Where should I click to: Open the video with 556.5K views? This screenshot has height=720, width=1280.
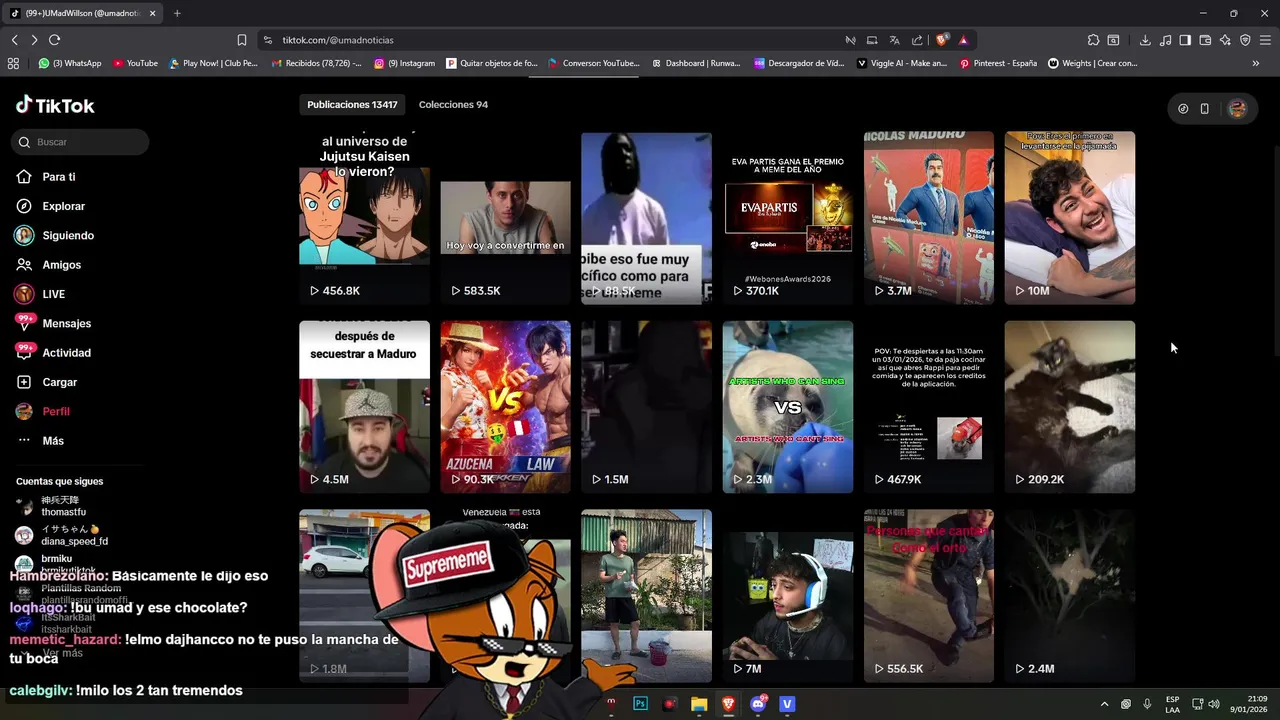click(929, 596)
